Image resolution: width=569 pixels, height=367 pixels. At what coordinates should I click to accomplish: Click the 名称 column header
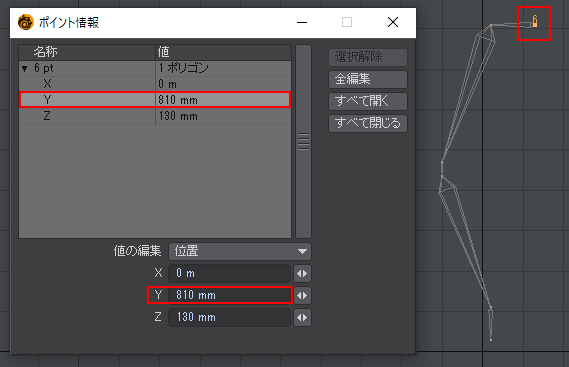pos(87,52)
